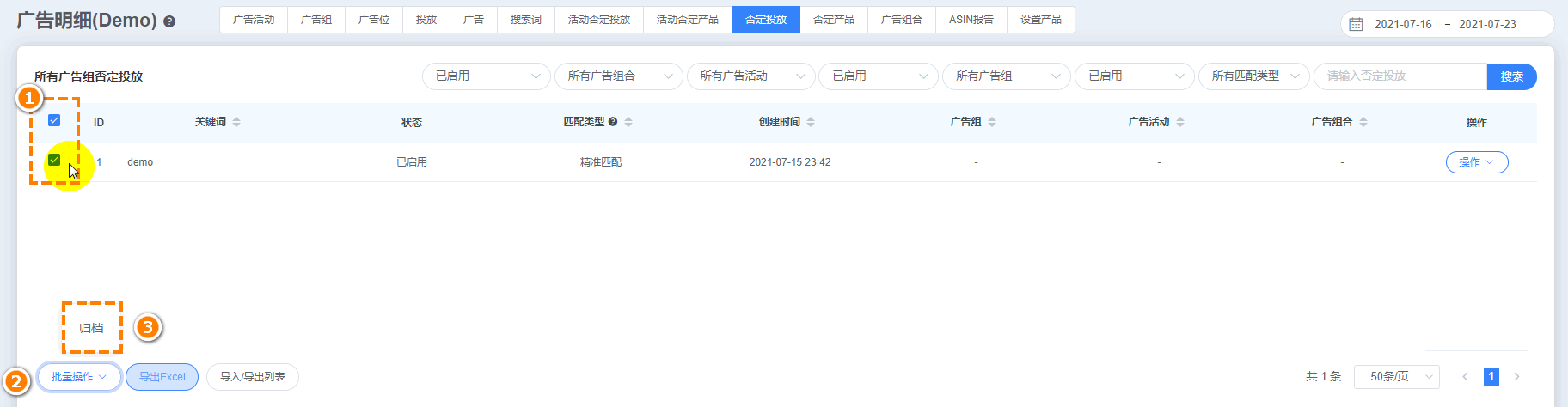Screen dimensions: 1568x407
Task: Click the 搜索 button
Action: coord(1511,76)
